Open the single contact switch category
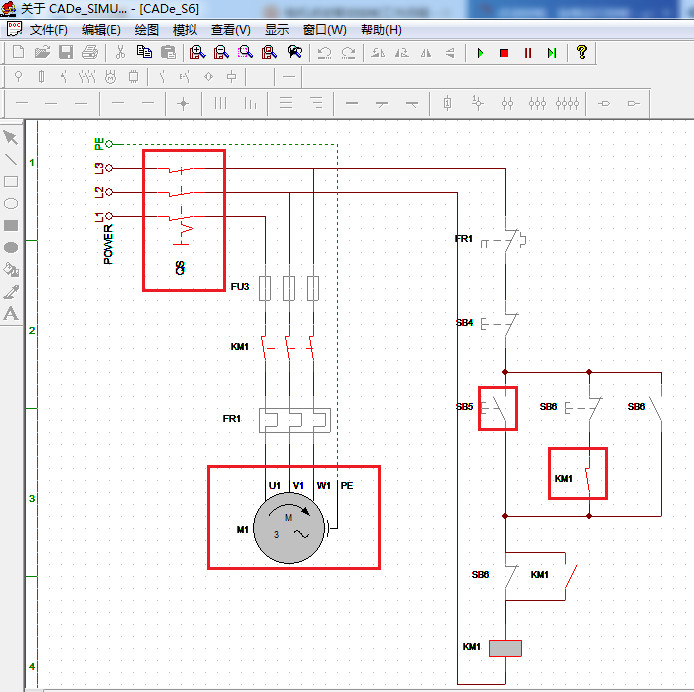 [x=162, y=77]
